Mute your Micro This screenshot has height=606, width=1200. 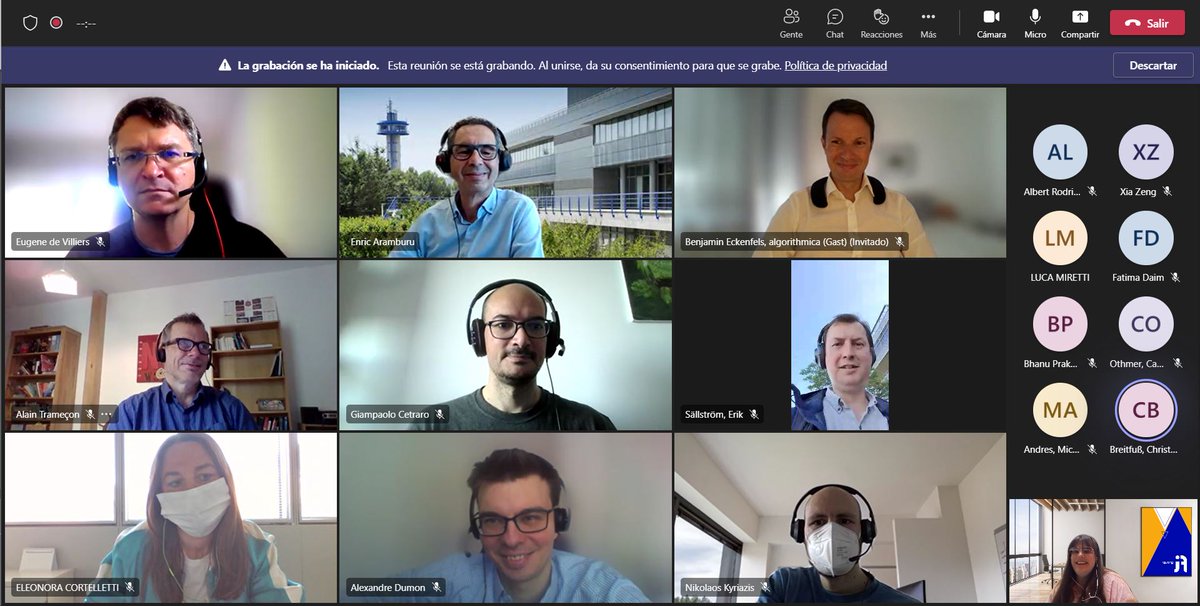pos(1035,24)
